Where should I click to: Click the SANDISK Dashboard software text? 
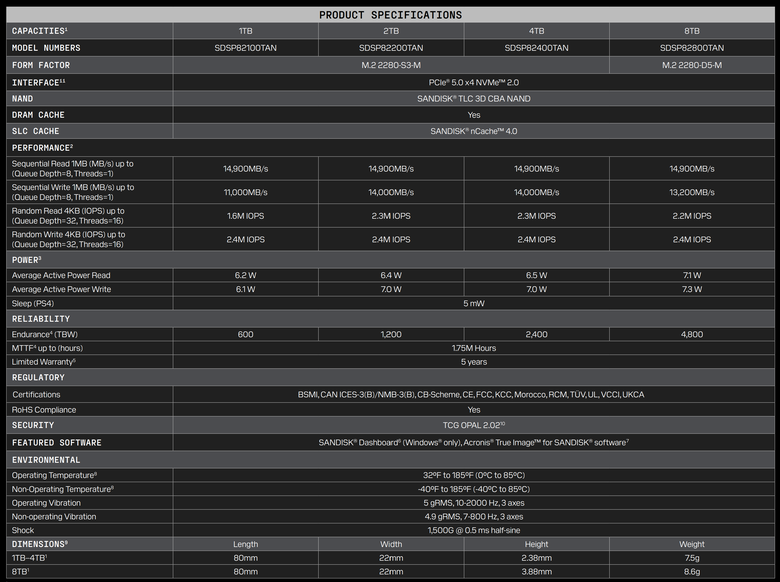(474, 443)
